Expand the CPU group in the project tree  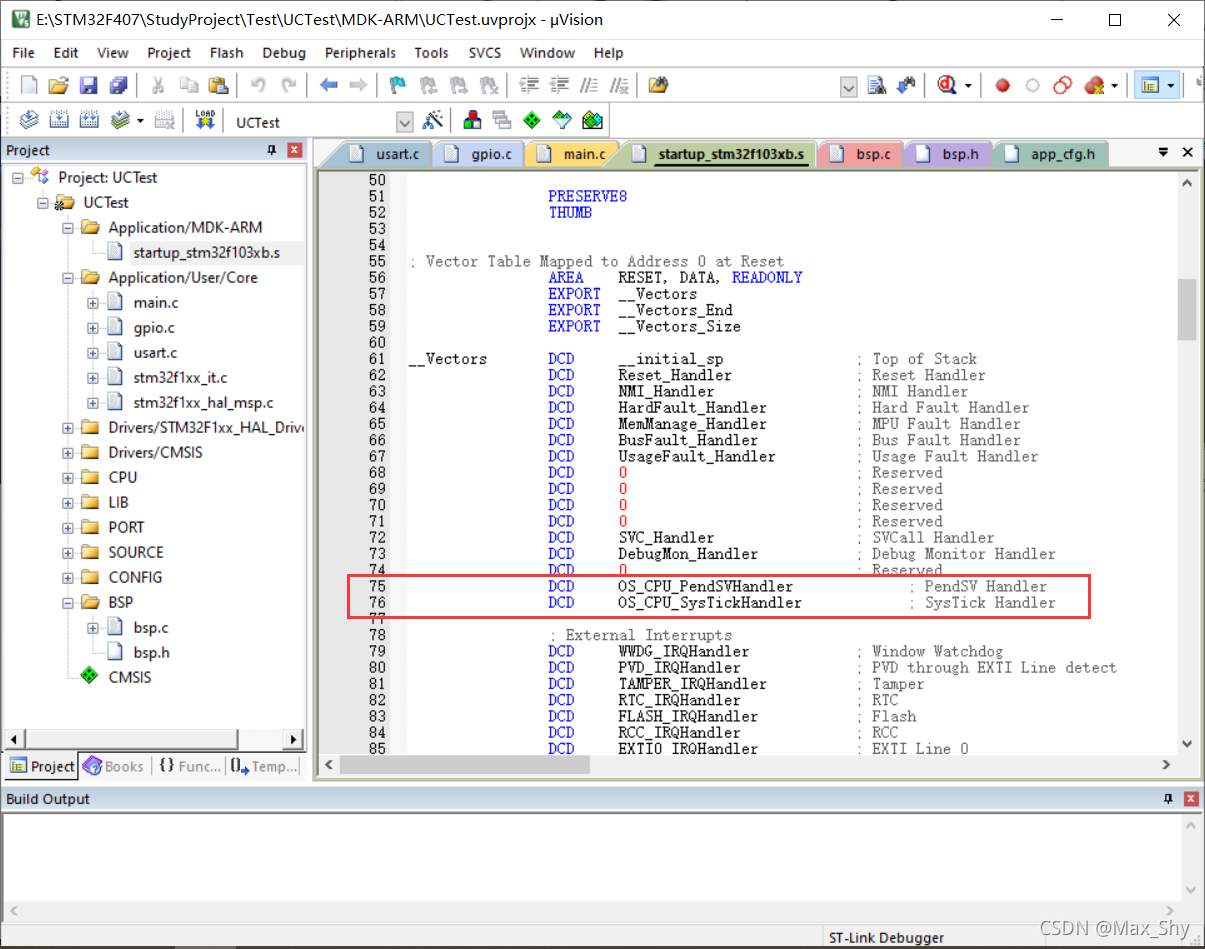68,477
